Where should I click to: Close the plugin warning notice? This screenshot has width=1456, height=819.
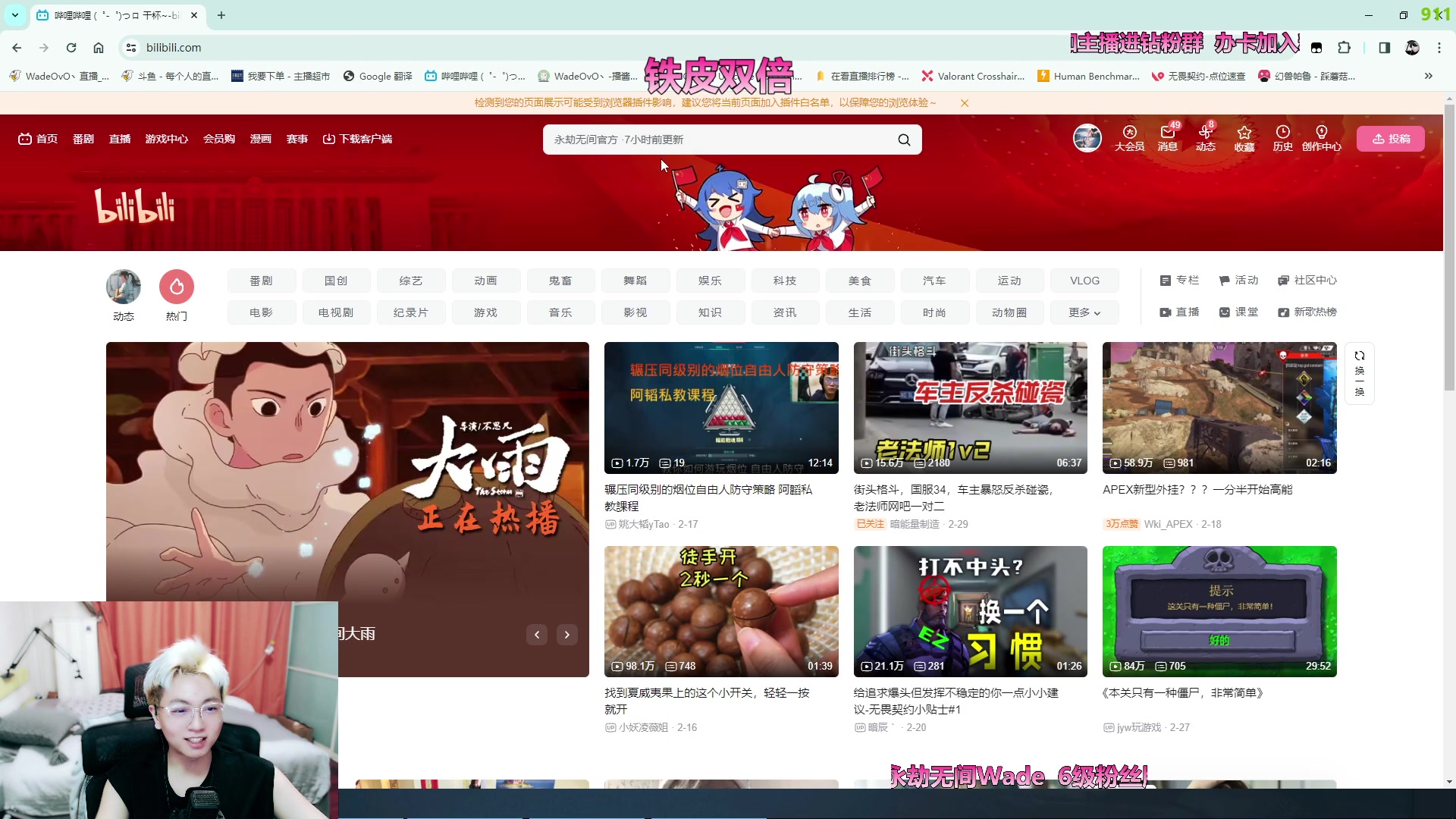965,103
